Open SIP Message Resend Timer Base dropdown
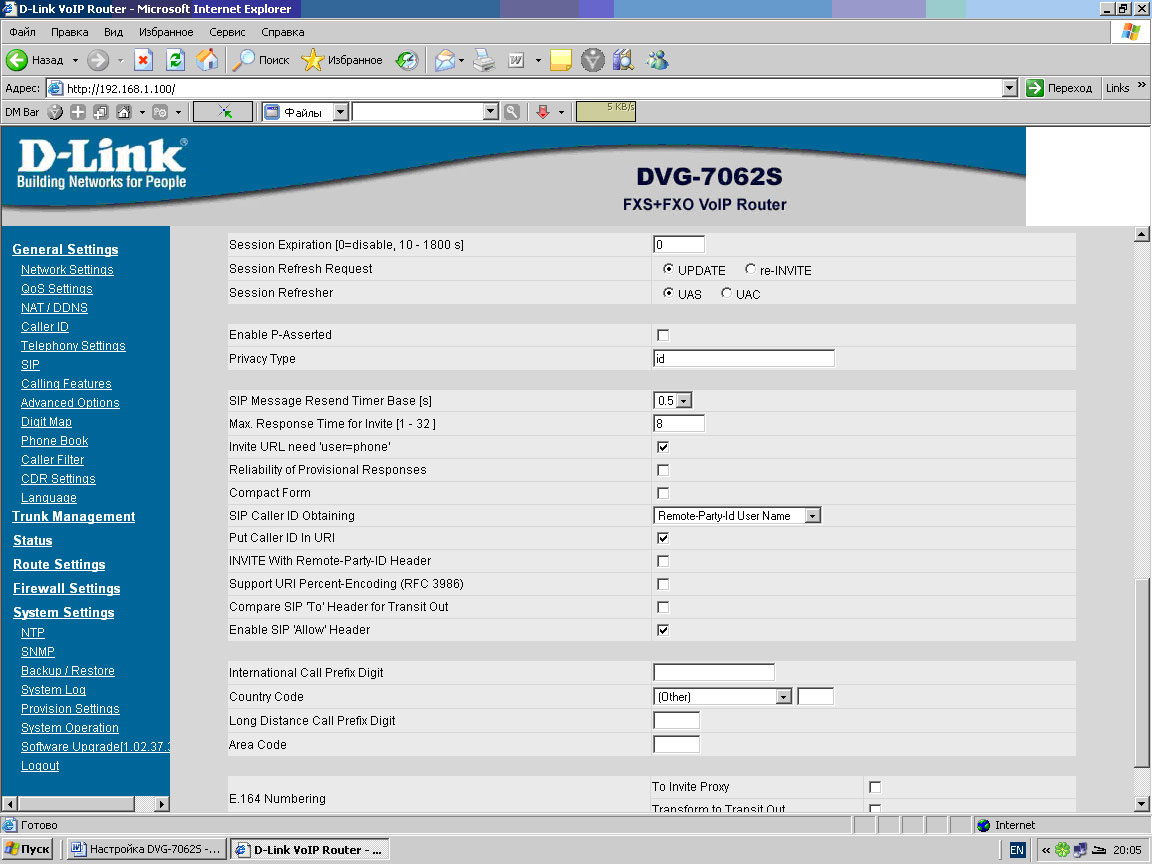This screenshot has width=1152, height=864. (x=684, y=401)
